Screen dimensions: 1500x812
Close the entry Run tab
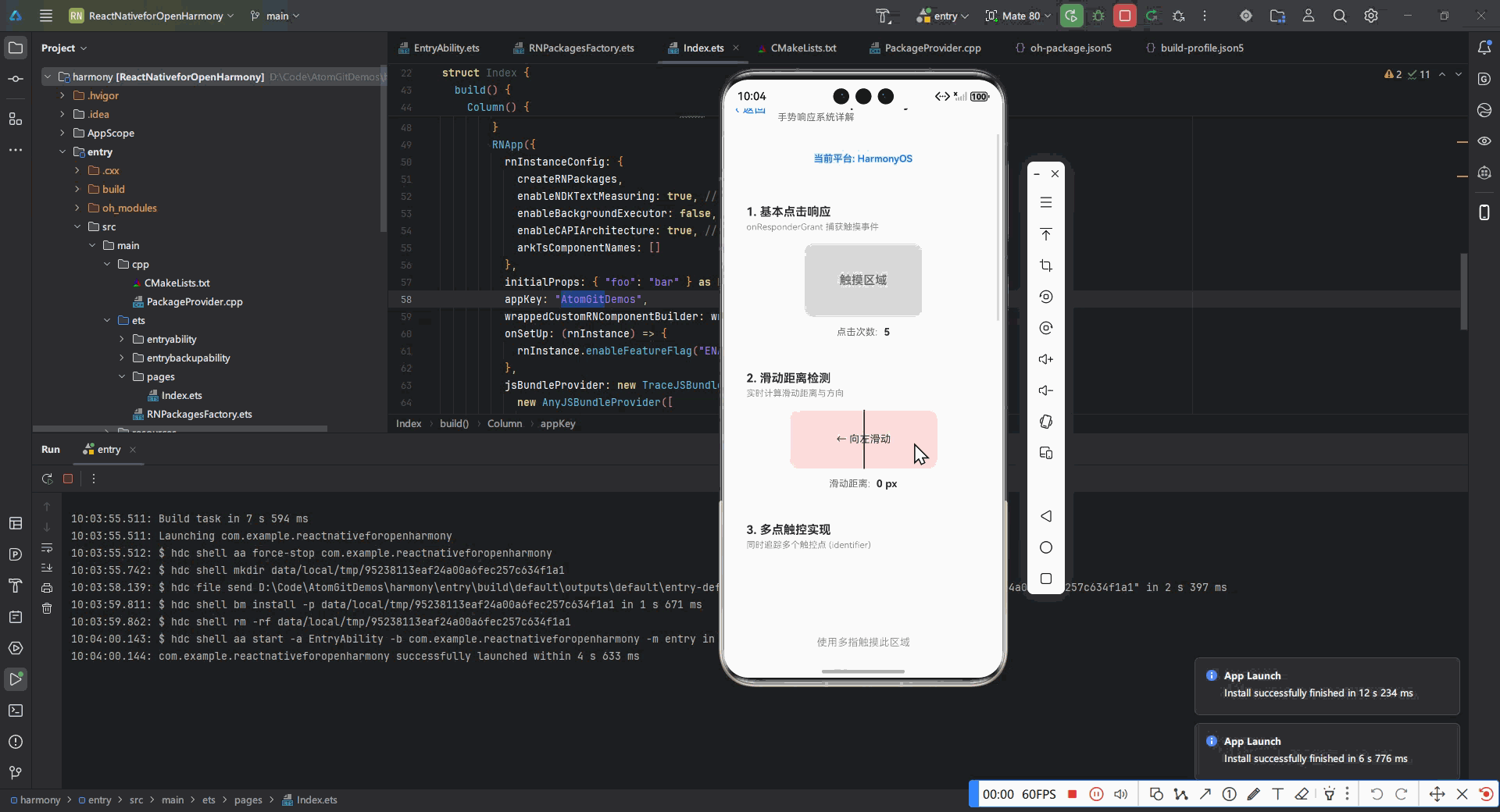pyautogui.click(x=133, y=450)
